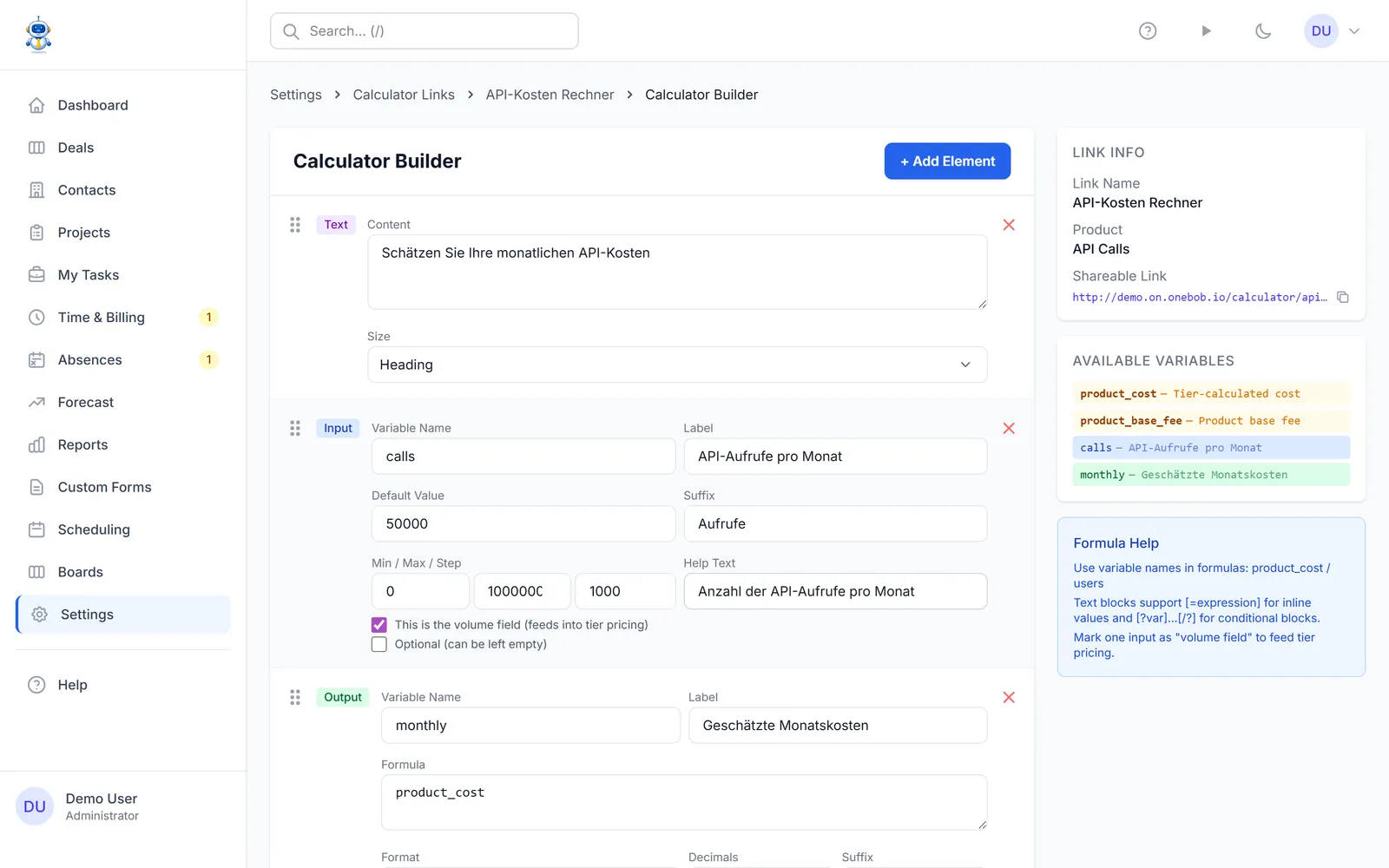
Task: Copy the shareable link icon
Action: (1343, 297)
